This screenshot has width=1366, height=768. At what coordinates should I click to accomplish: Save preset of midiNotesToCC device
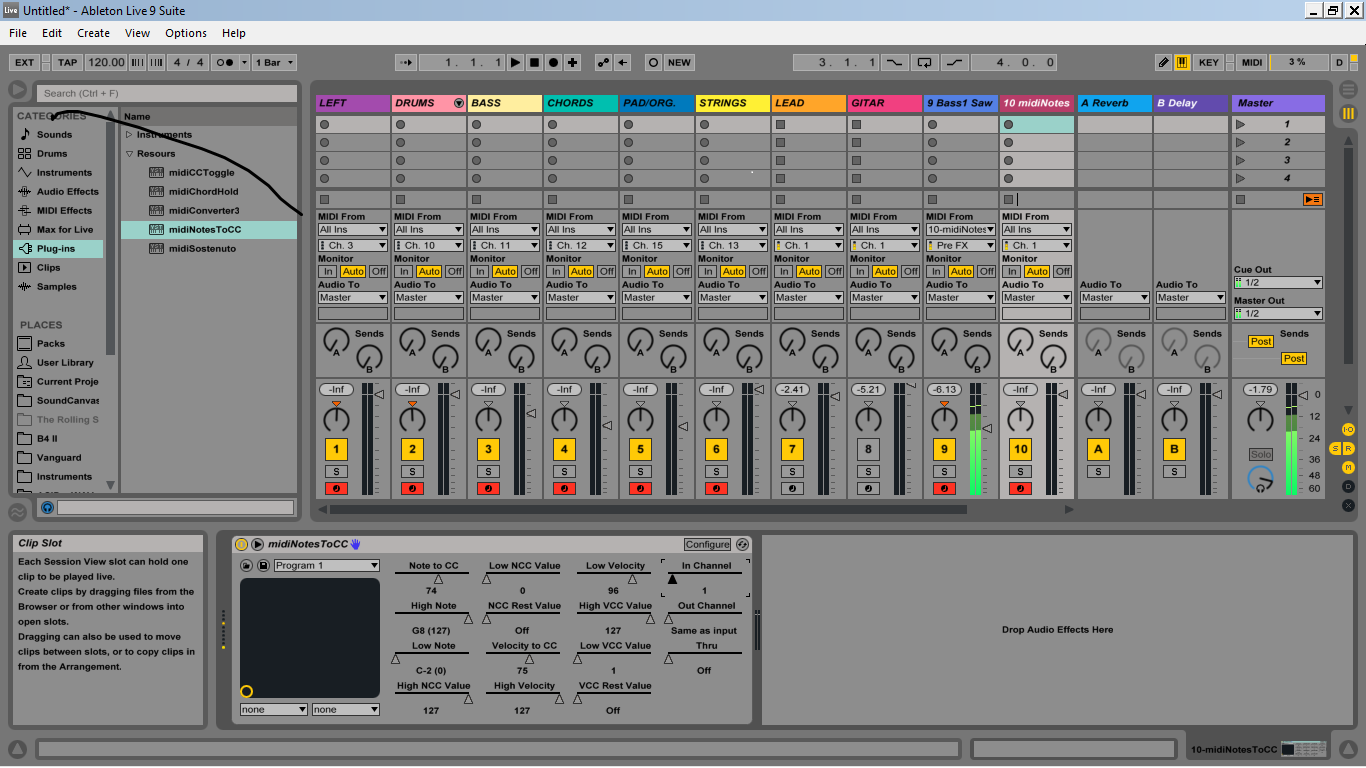pos(263,566)
